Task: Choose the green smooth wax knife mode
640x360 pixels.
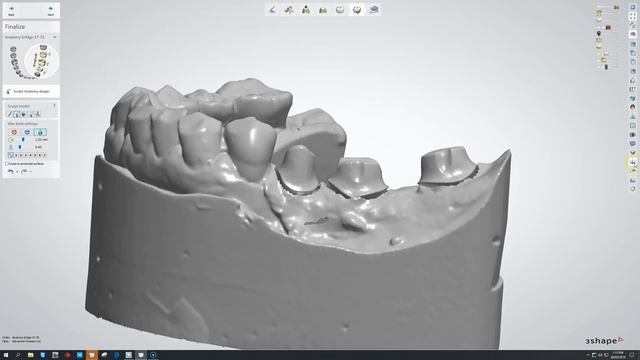Action: tap(40, 132)
